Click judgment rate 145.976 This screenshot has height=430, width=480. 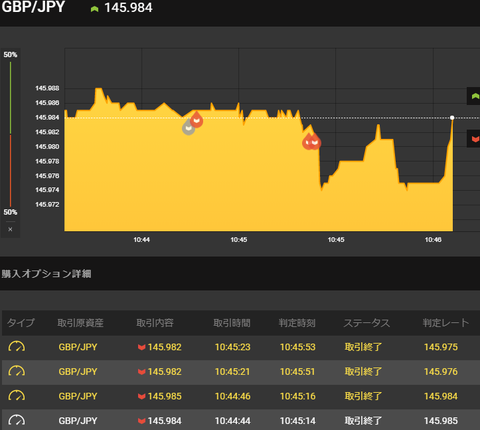pyautogui.click(x=441, y=372)
